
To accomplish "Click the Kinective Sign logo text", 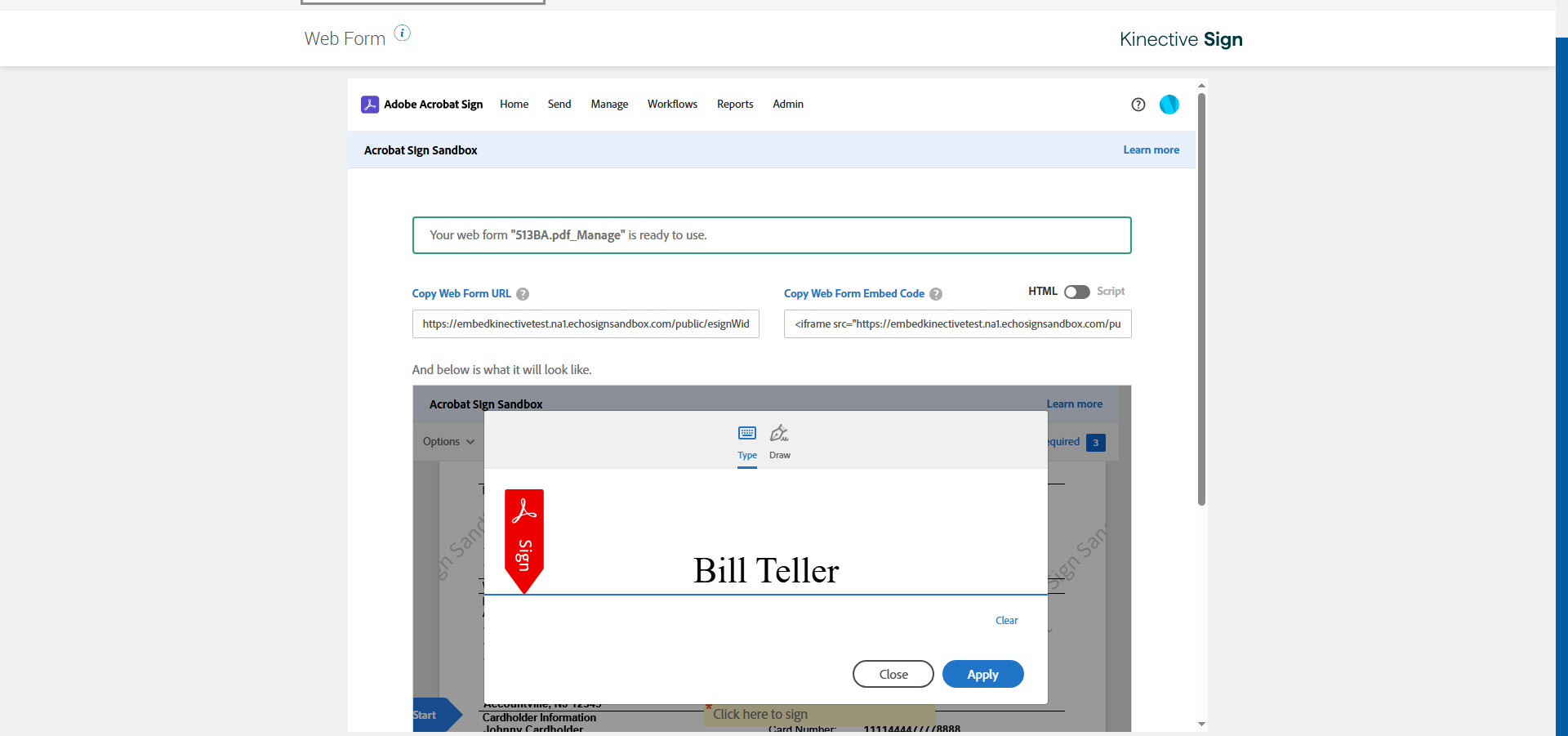I will tap(1181, 39).
